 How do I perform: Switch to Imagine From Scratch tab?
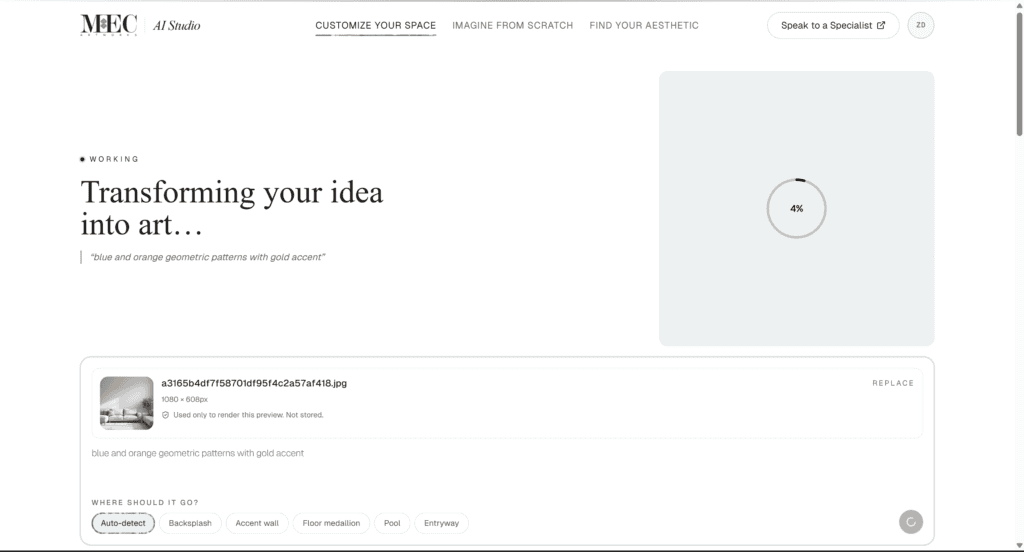click(513, 25)
